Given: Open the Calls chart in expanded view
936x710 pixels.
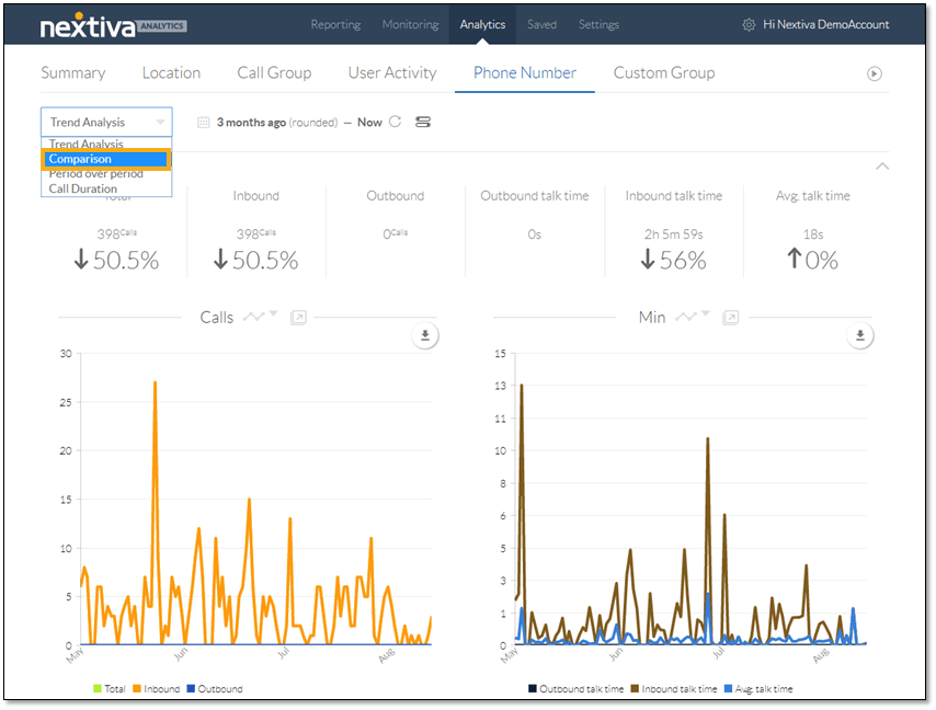Looking at the screenshot, I should pyautogui.click(x=298, y=317).
